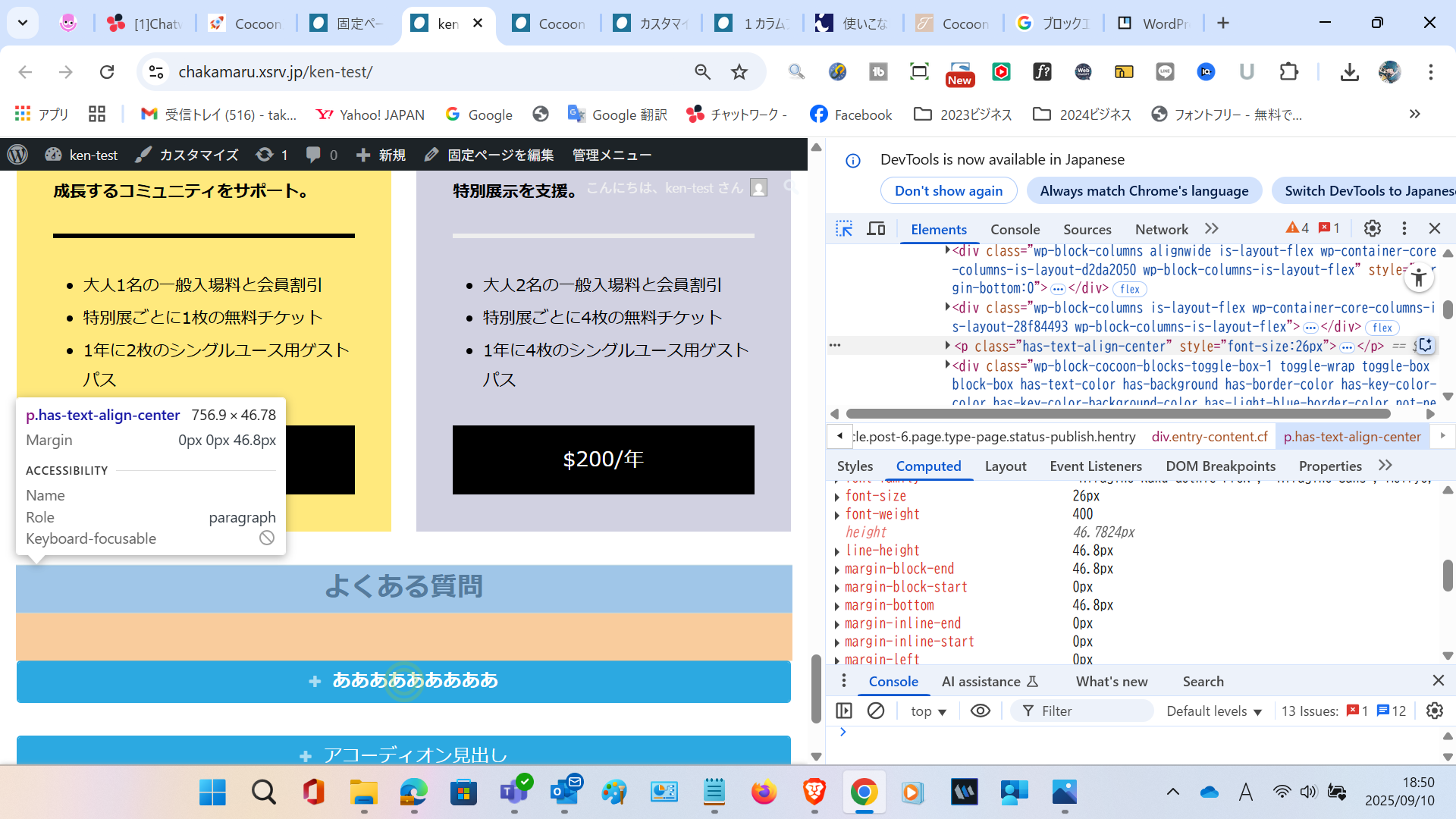Show the console sidebar icon
Screen dimensions: 1456x819
click(x=843, y=711)
